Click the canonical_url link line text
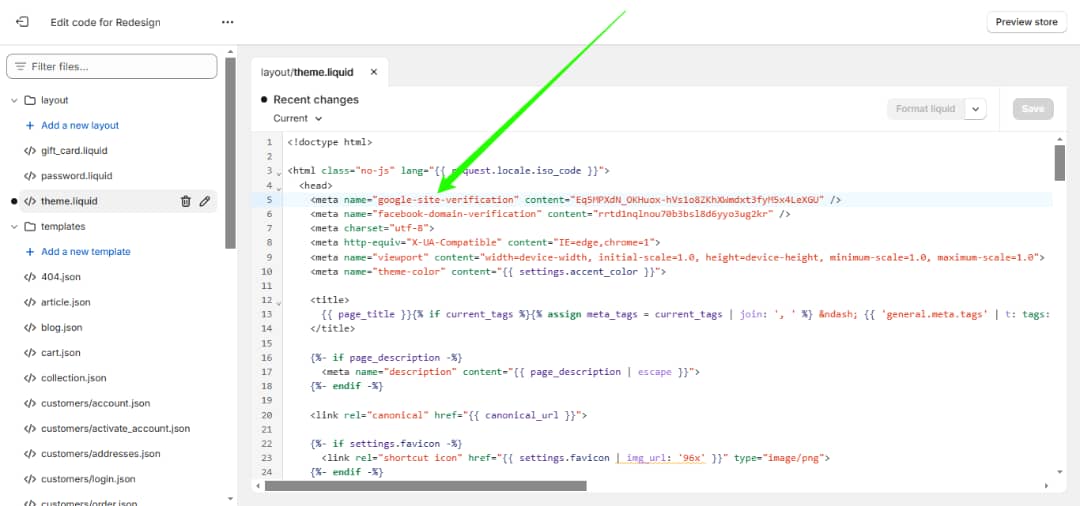 pyautogui.click(x=448, y=415)
